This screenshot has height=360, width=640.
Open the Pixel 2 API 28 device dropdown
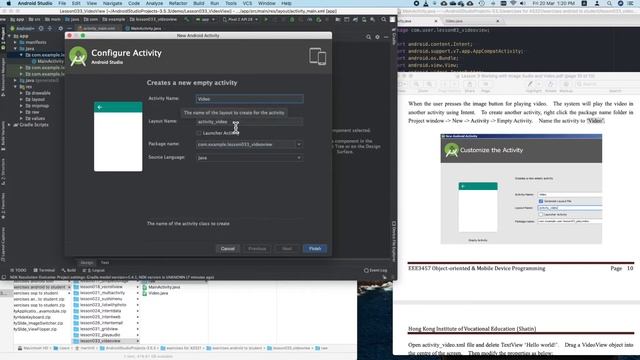240,19
